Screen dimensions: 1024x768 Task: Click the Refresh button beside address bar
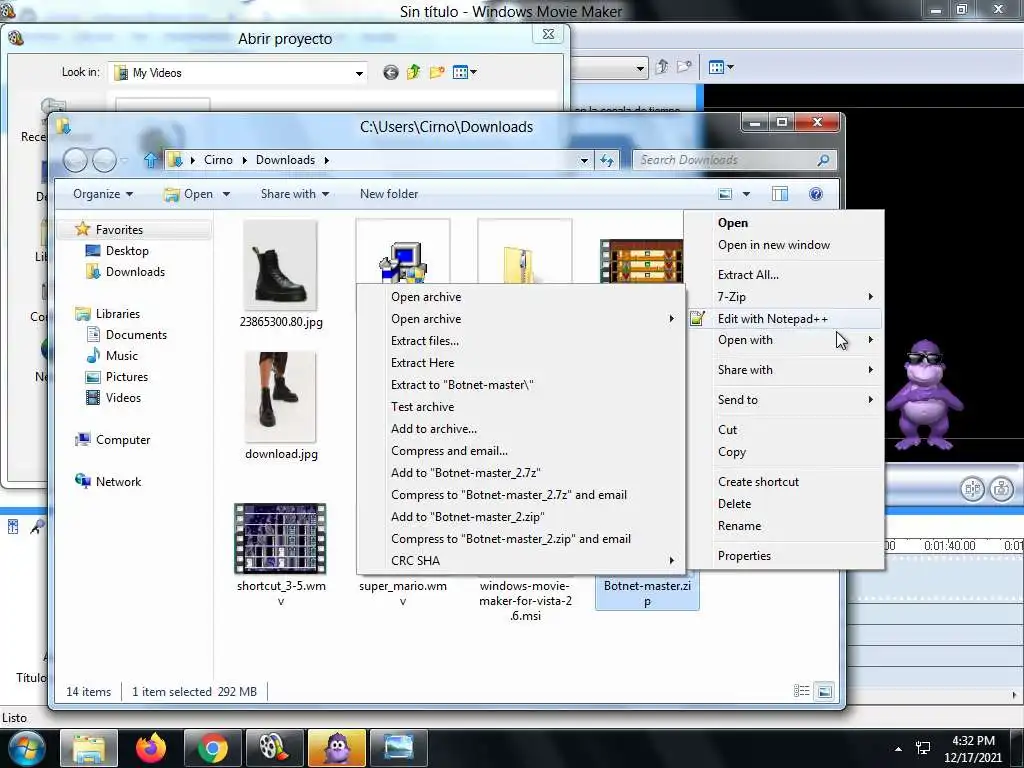pyautogui.click(x=607, y=160)
